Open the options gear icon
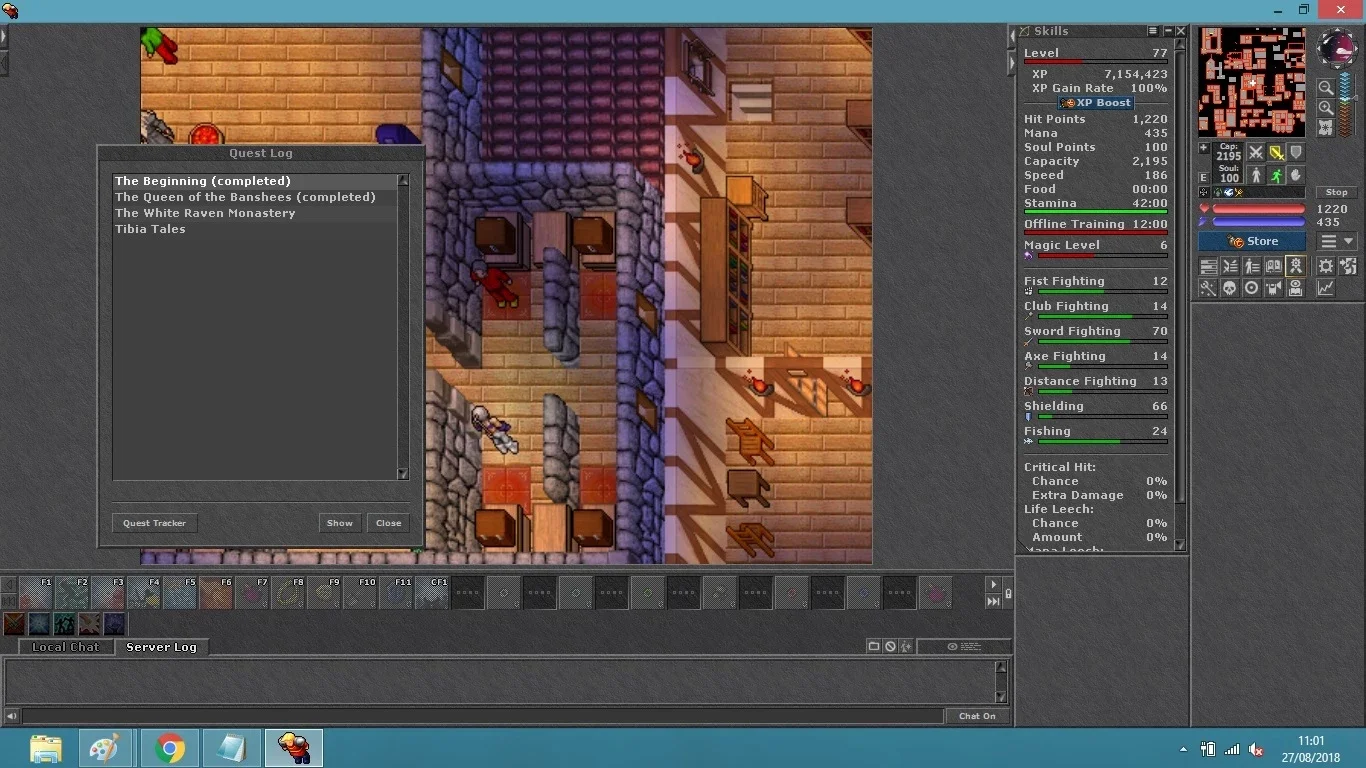Viewport: 1366px width, 768px height. click(x=1326, y=266)
